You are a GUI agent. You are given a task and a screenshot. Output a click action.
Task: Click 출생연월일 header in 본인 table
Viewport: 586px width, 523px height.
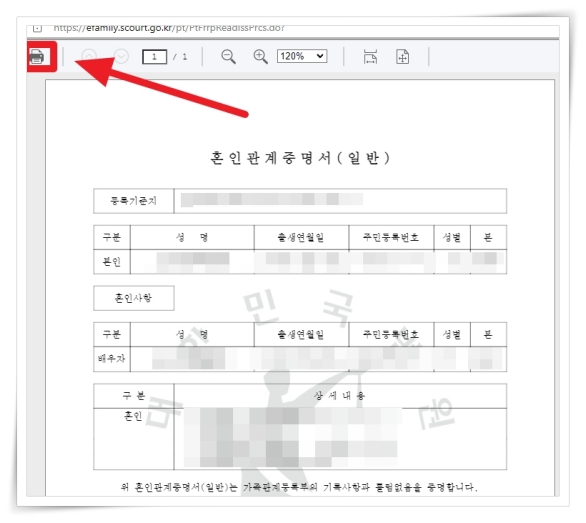[301, 237]
